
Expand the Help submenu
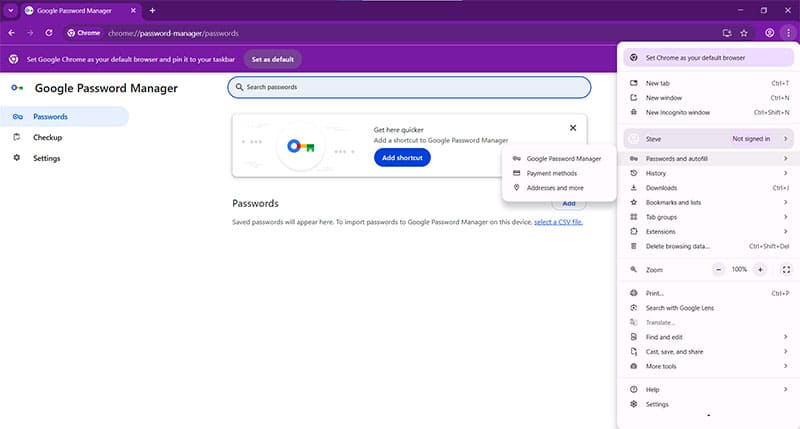[x=708, y=390]
